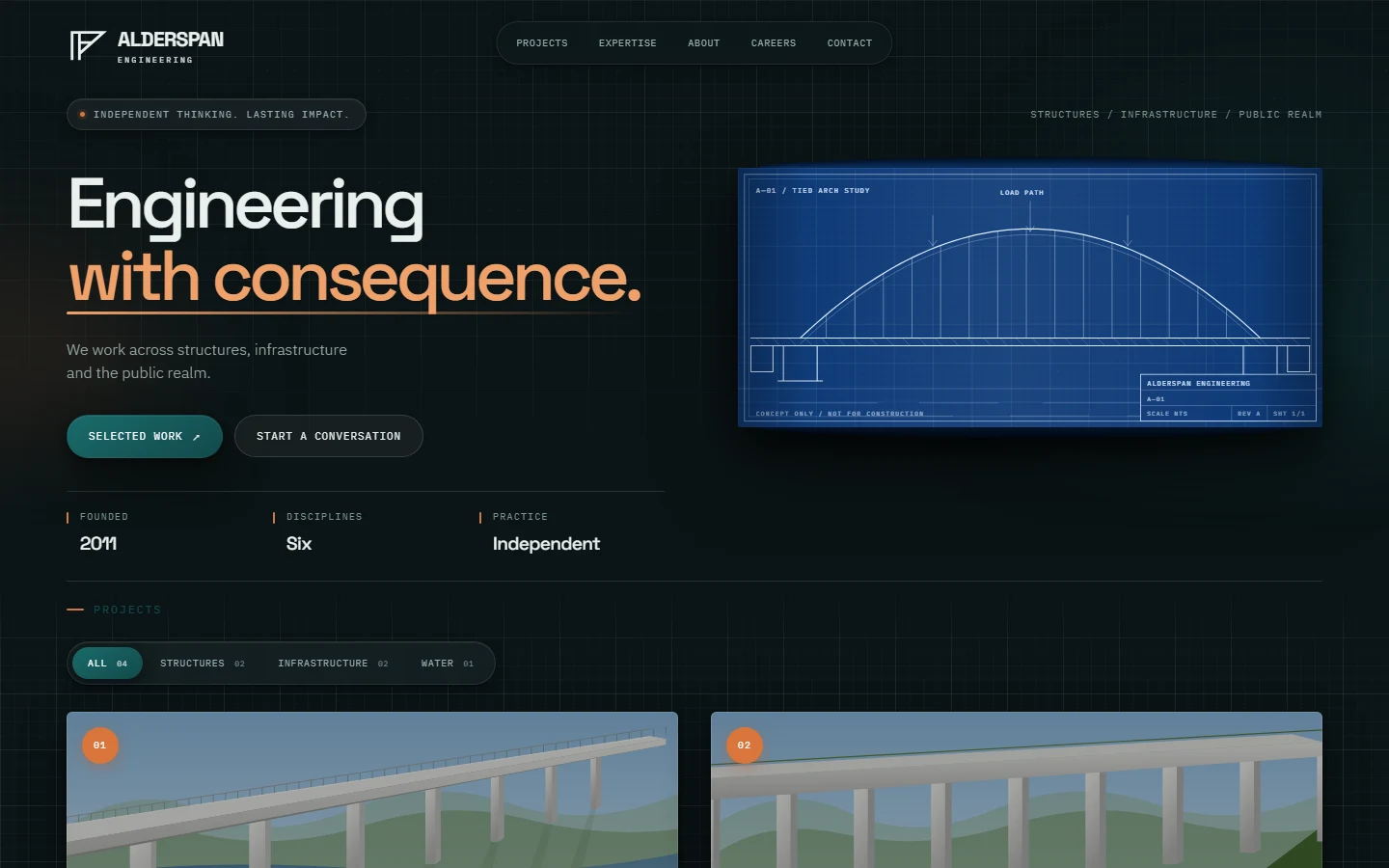The height and width of the screenshot is (868, 1389).
Task: Filter projects by Structures
Action: [x=203, y=664]
